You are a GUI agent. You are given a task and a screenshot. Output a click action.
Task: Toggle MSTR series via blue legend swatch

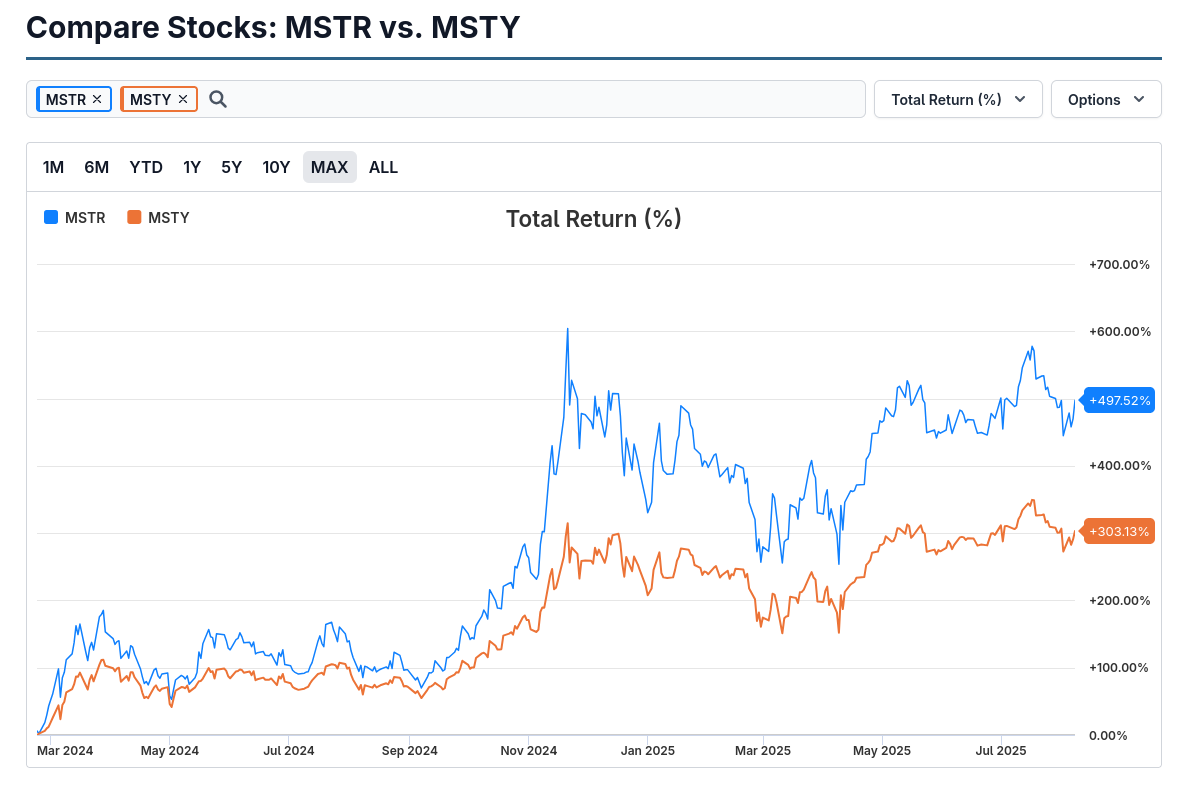click(x=51, y=218)
